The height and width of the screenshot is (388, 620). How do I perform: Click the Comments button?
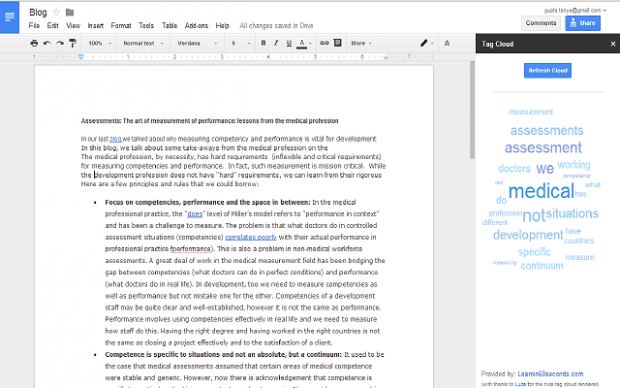[541, 23]
